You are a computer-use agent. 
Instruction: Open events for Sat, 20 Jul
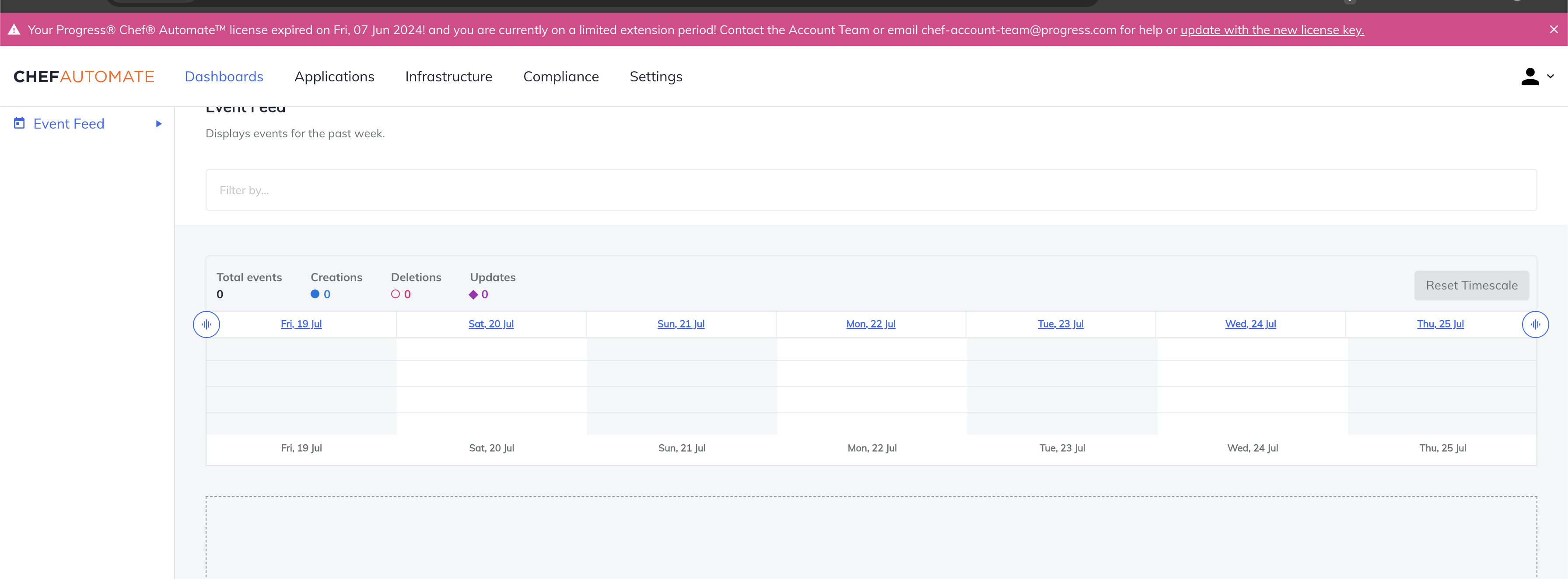tap(490, 324)
